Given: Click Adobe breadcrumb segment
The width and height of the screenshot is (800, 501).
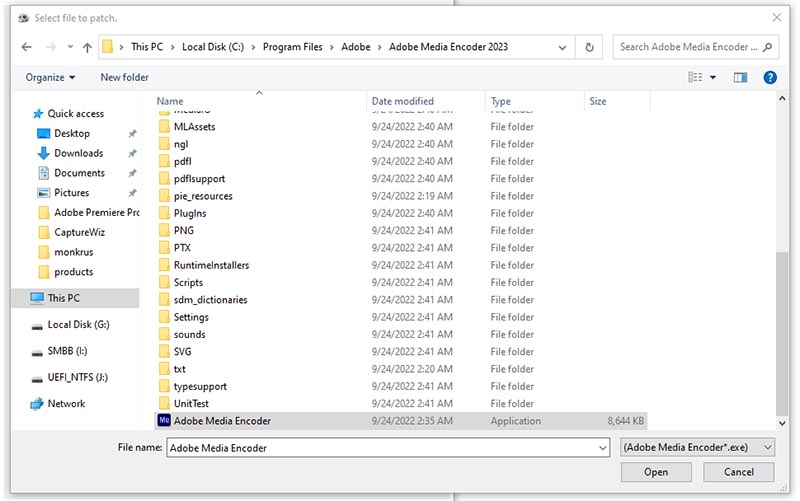Looking at the screenshot, I should (356, 47).
